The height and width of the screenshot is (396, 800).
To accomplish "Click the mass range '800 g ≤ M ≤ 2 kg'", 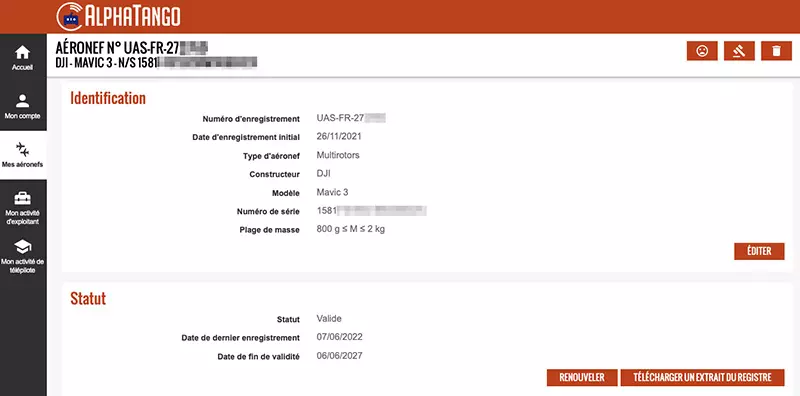I will click(x=351, y=229).
